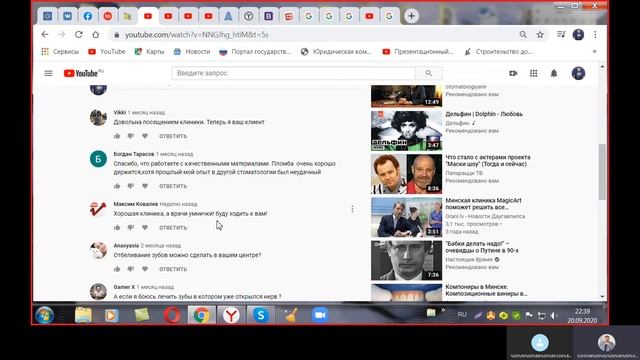The width and height of the screenshot is (640, 360).
Task: Open the YouTube account avatar menu
Action: [x=578, y=73]
